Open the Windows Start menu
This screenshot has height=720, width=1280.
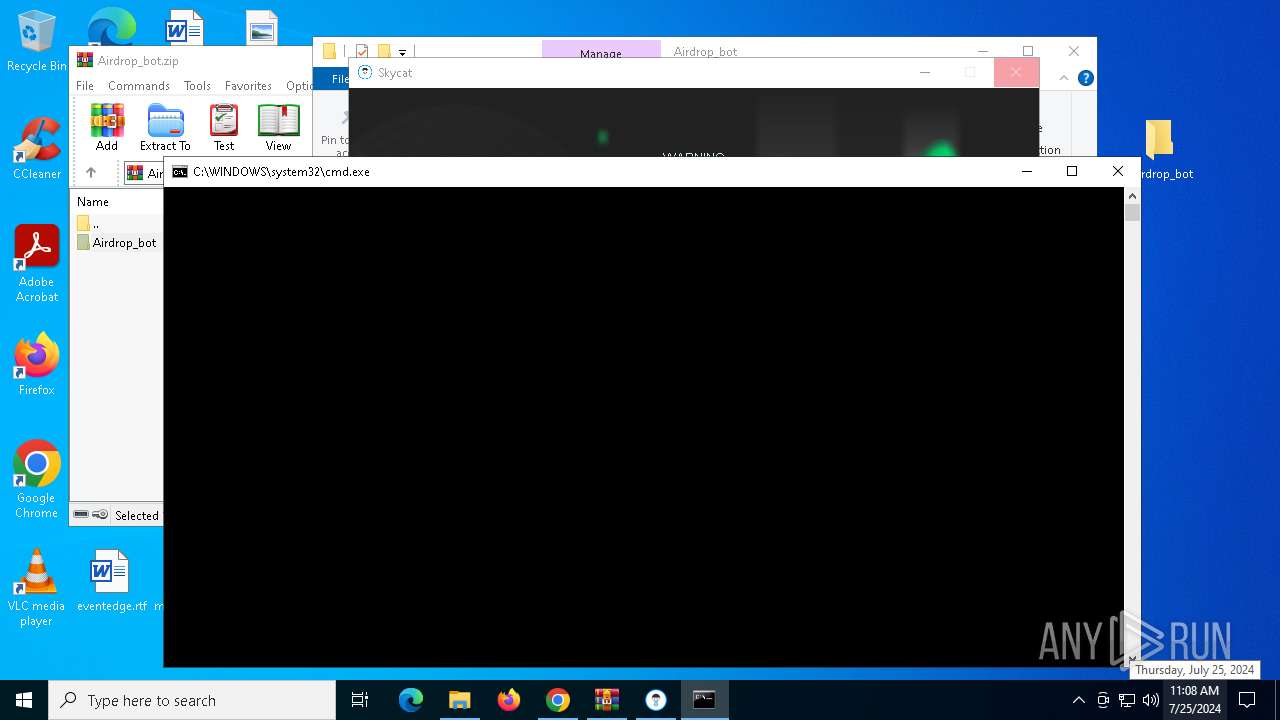[24, 700]
